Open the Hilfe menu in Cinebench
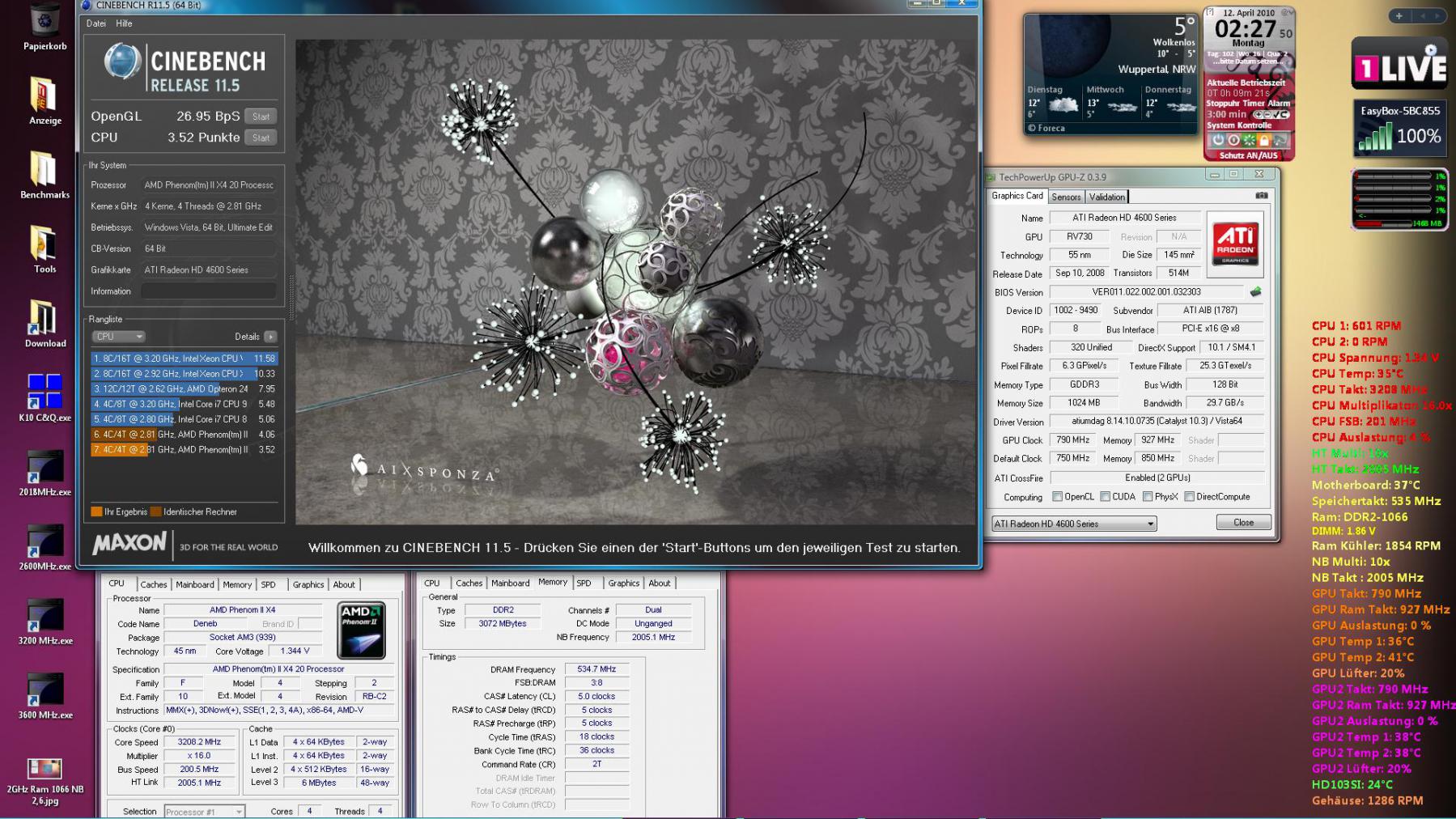1456x819 pixels. (124, 23)
